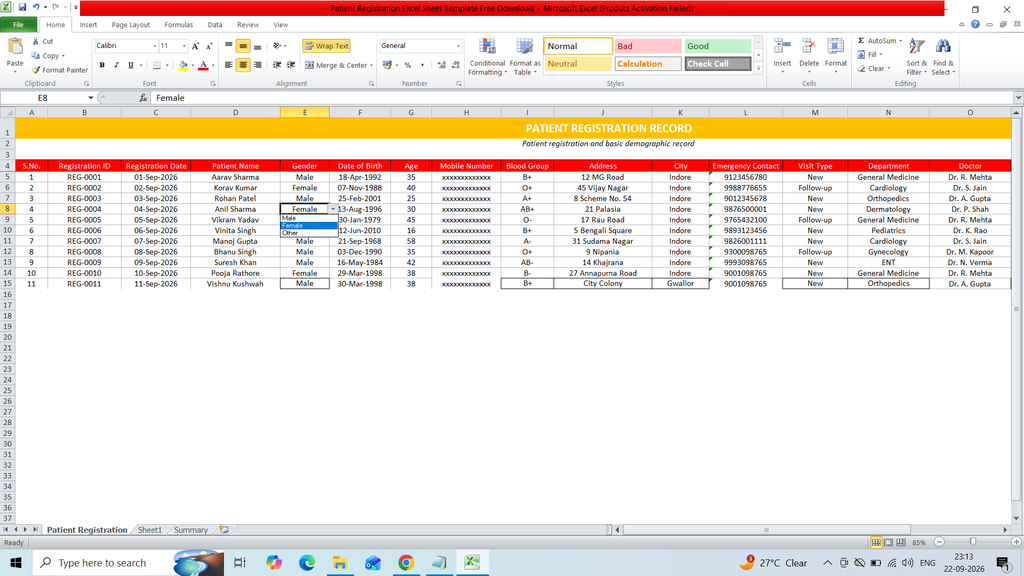Switch to the Page Layout tab

[x=131, y=25]
